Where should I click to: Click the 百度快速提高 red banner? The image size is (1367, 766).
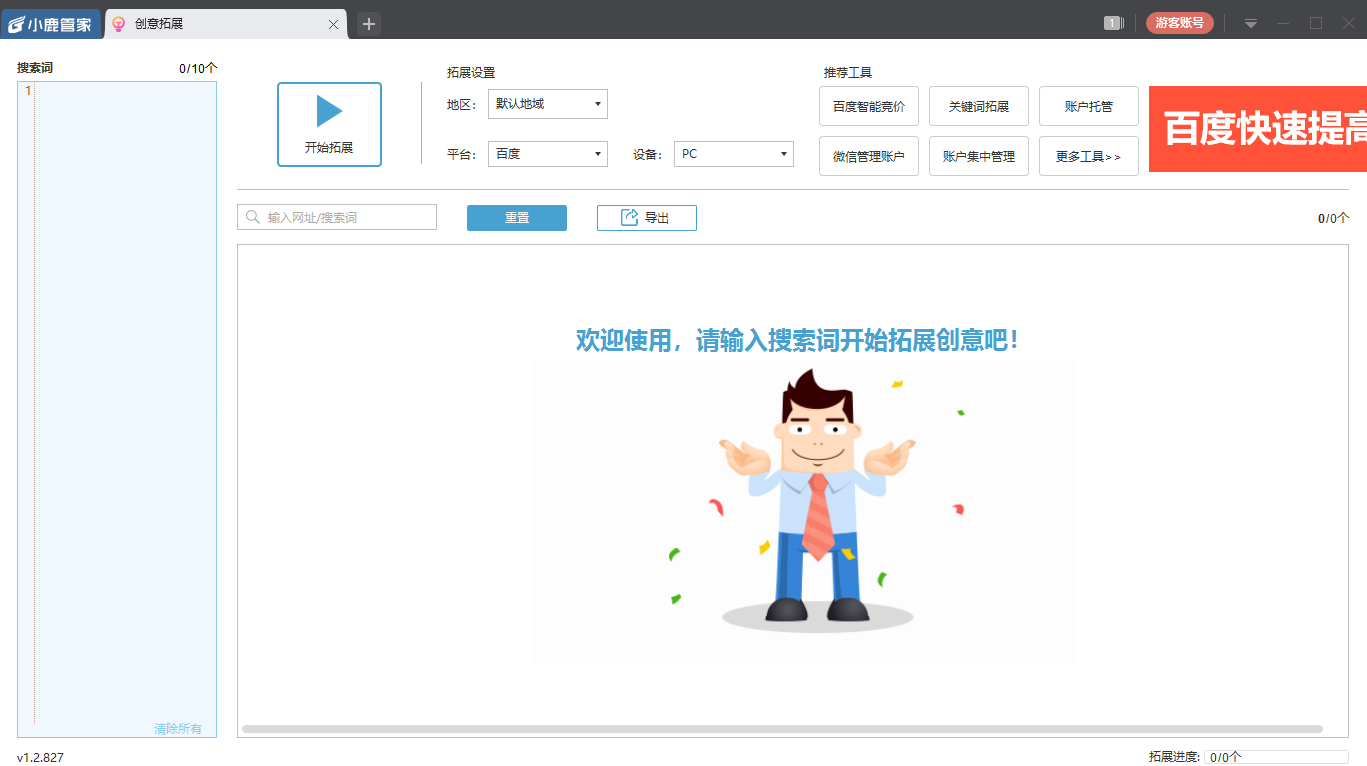click(1258, 129)
